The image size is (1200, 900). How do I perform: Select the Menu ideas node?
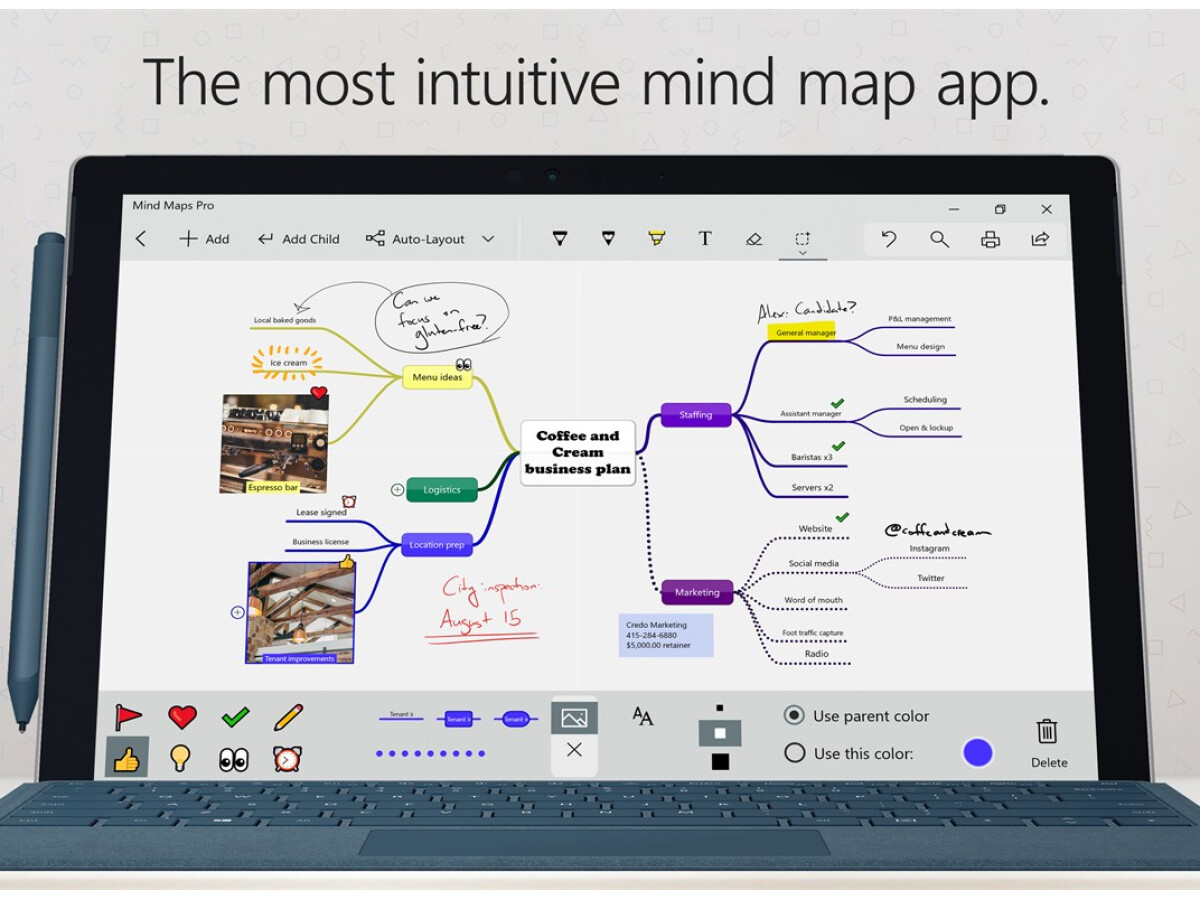(437, 377)
